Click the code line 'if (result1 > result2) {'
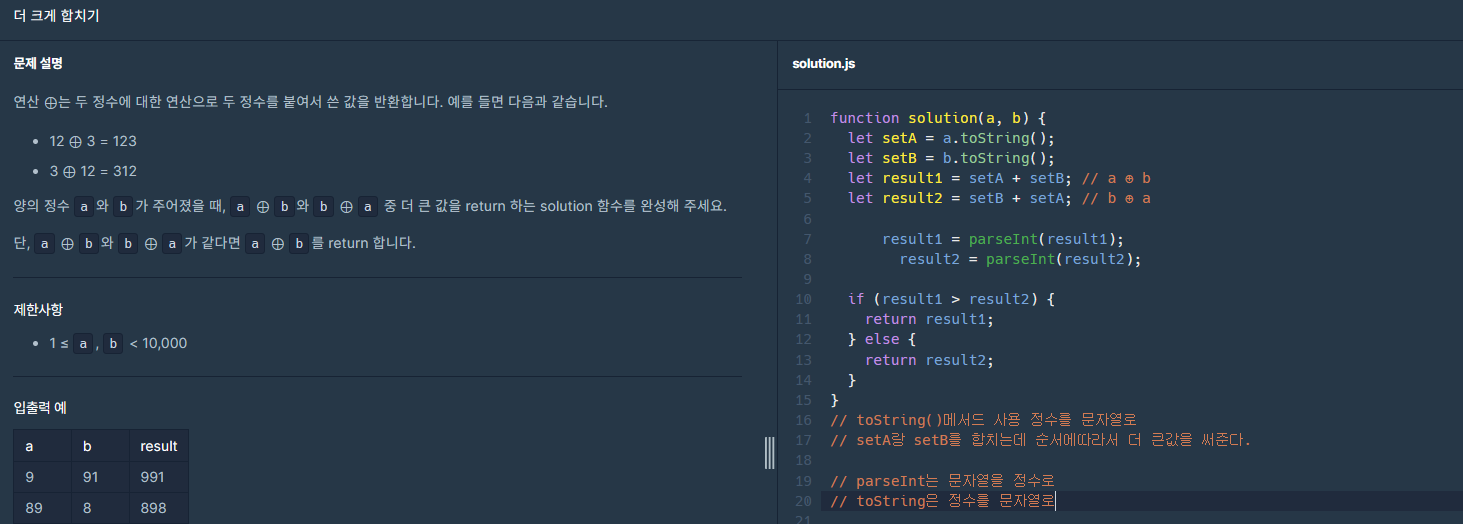This screenshot has height=524, width=1463. tap(951, 299)
